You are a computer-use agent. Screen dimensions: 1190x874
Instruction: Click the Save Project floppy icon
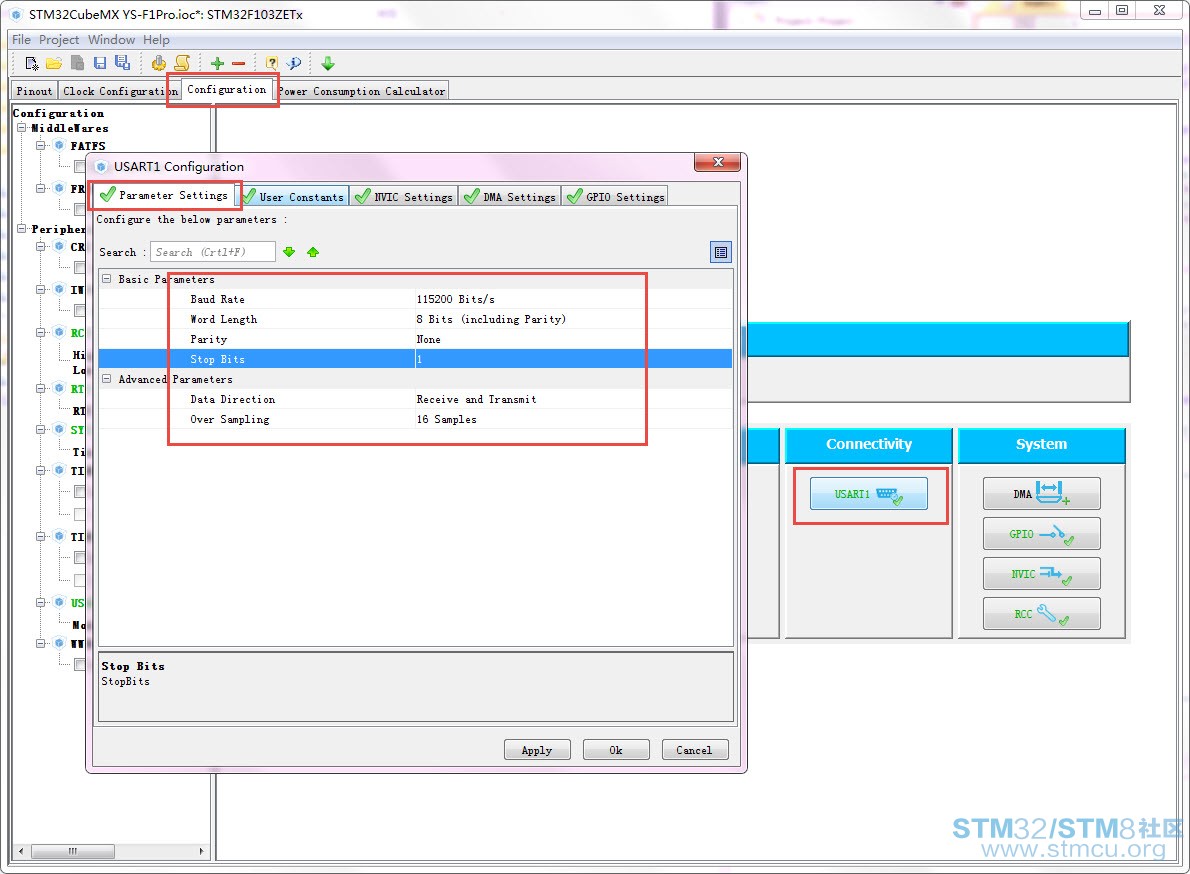click(x=99, y=63)
